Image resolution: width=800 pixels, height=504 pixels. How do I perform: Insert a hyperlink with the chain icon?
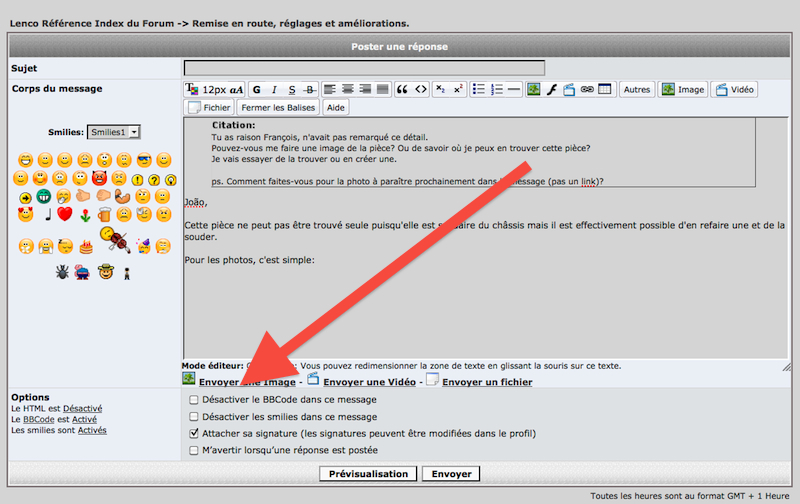pos(587,89)
